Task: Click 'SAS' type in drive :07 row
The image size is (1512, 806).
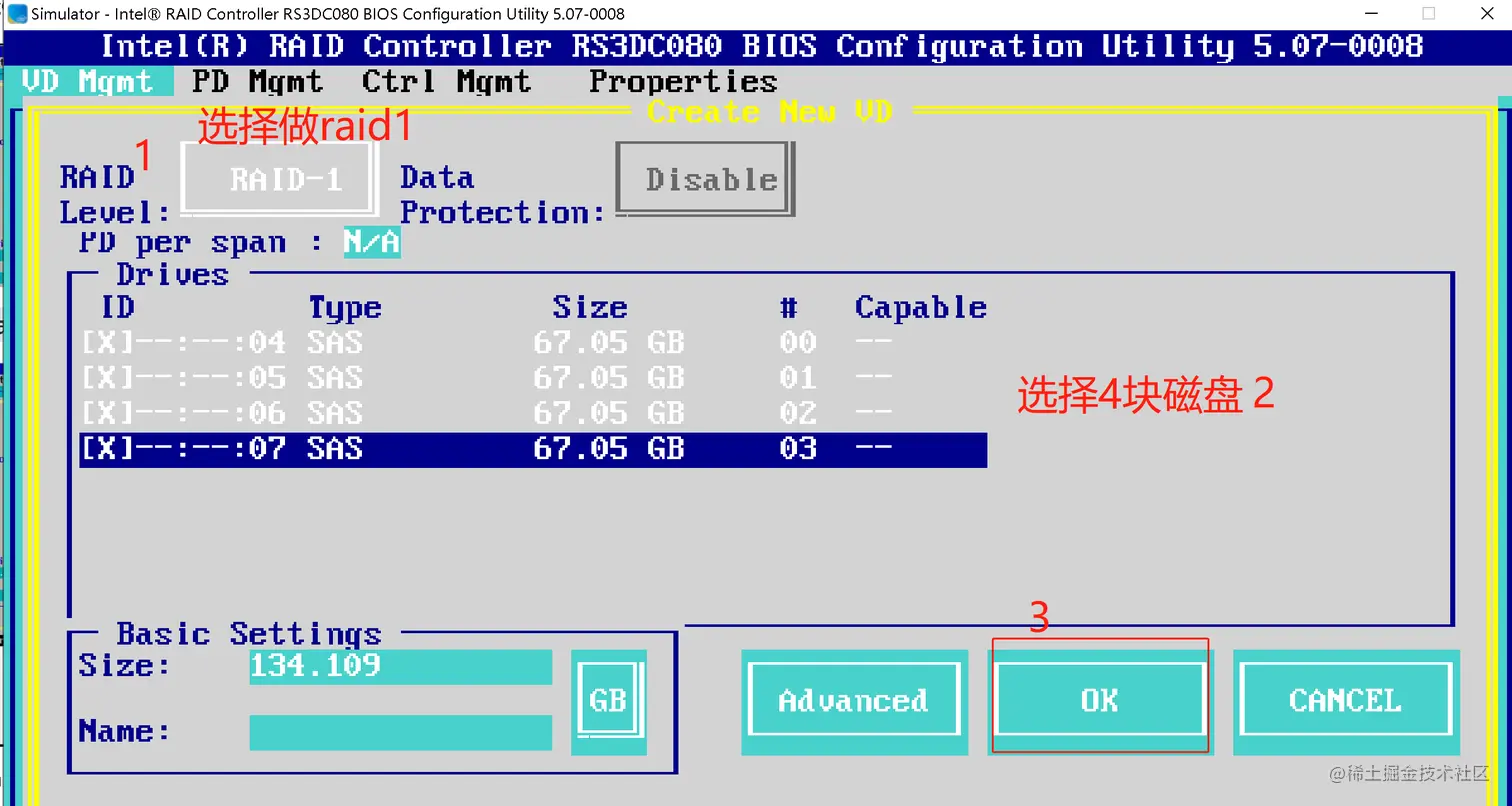Action: [335, 448]
